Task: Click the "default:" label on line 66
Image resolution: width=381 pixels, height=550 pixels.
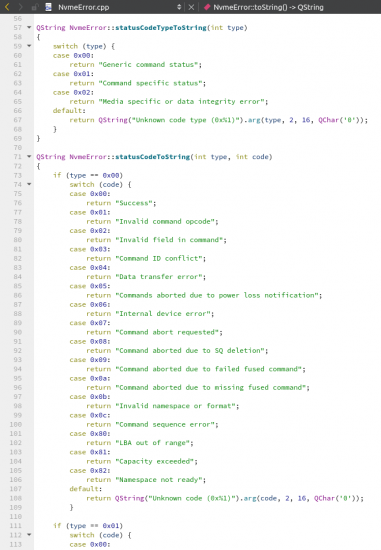Action: point(69,110)
